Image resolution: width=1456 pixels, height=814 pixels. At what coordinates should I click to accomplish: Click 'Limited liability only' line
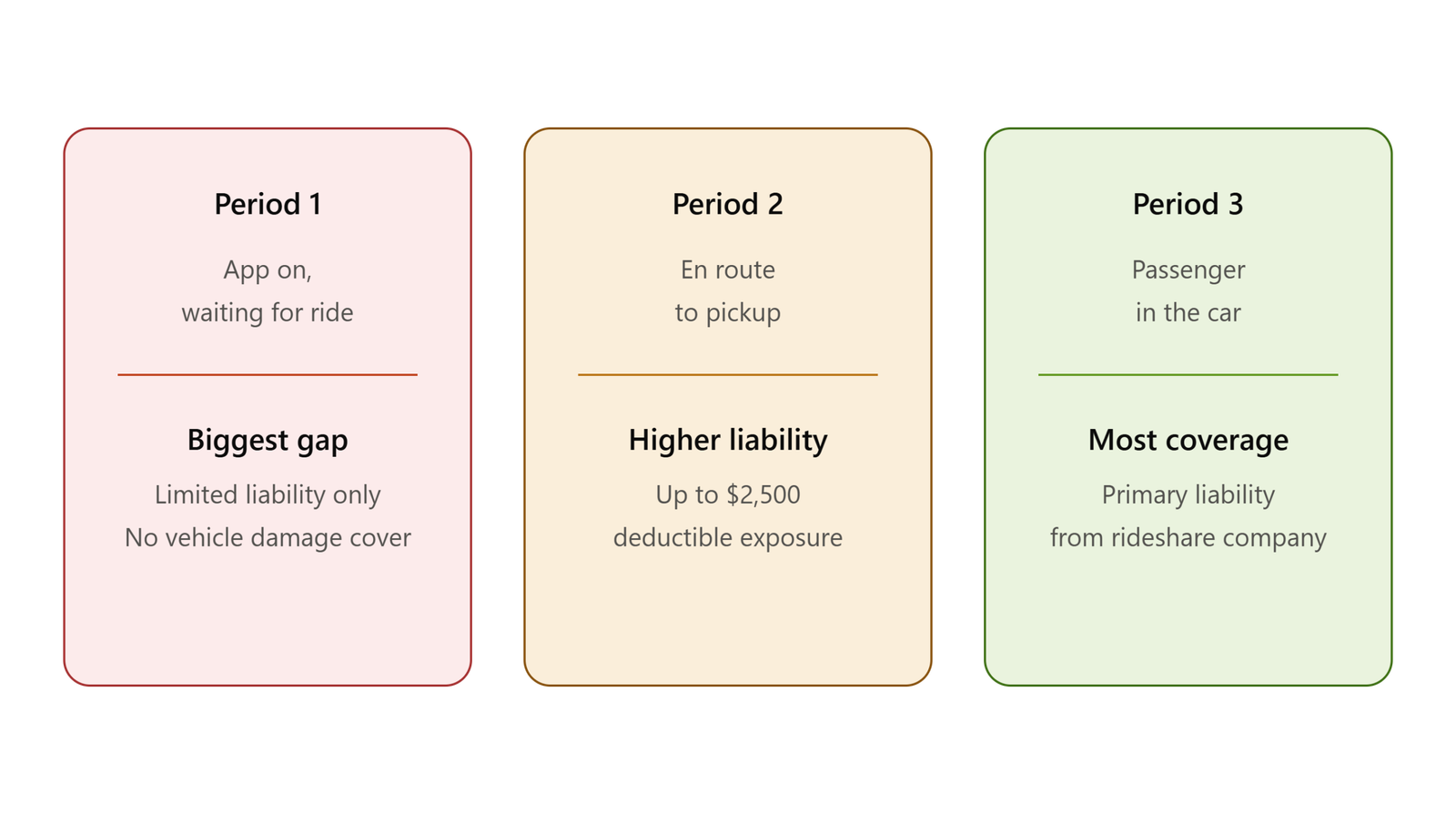[268, 494]
